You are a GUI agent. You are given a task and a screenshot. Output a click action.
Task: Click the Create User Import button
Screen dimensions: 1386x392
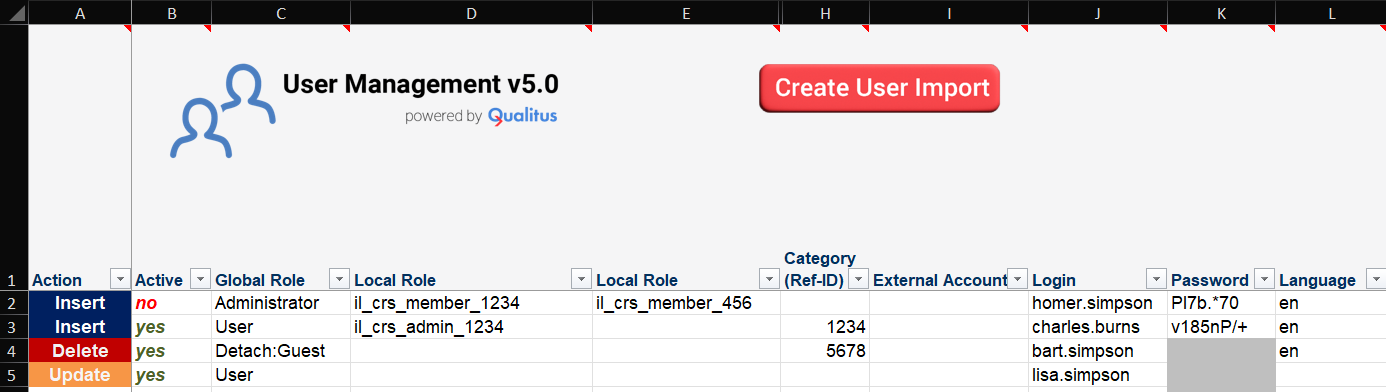click(880, 88)
